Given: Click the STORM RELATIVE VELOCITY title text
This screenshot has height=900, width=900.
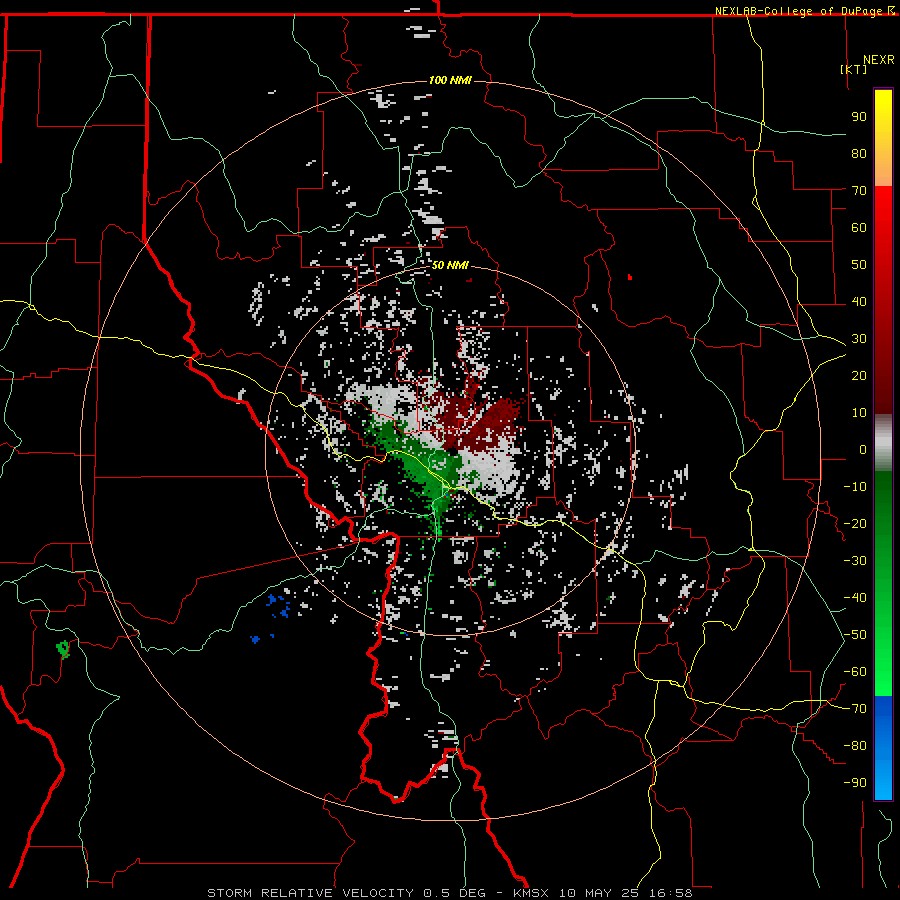Looking at the screenshot, I should tap(310, 893).
